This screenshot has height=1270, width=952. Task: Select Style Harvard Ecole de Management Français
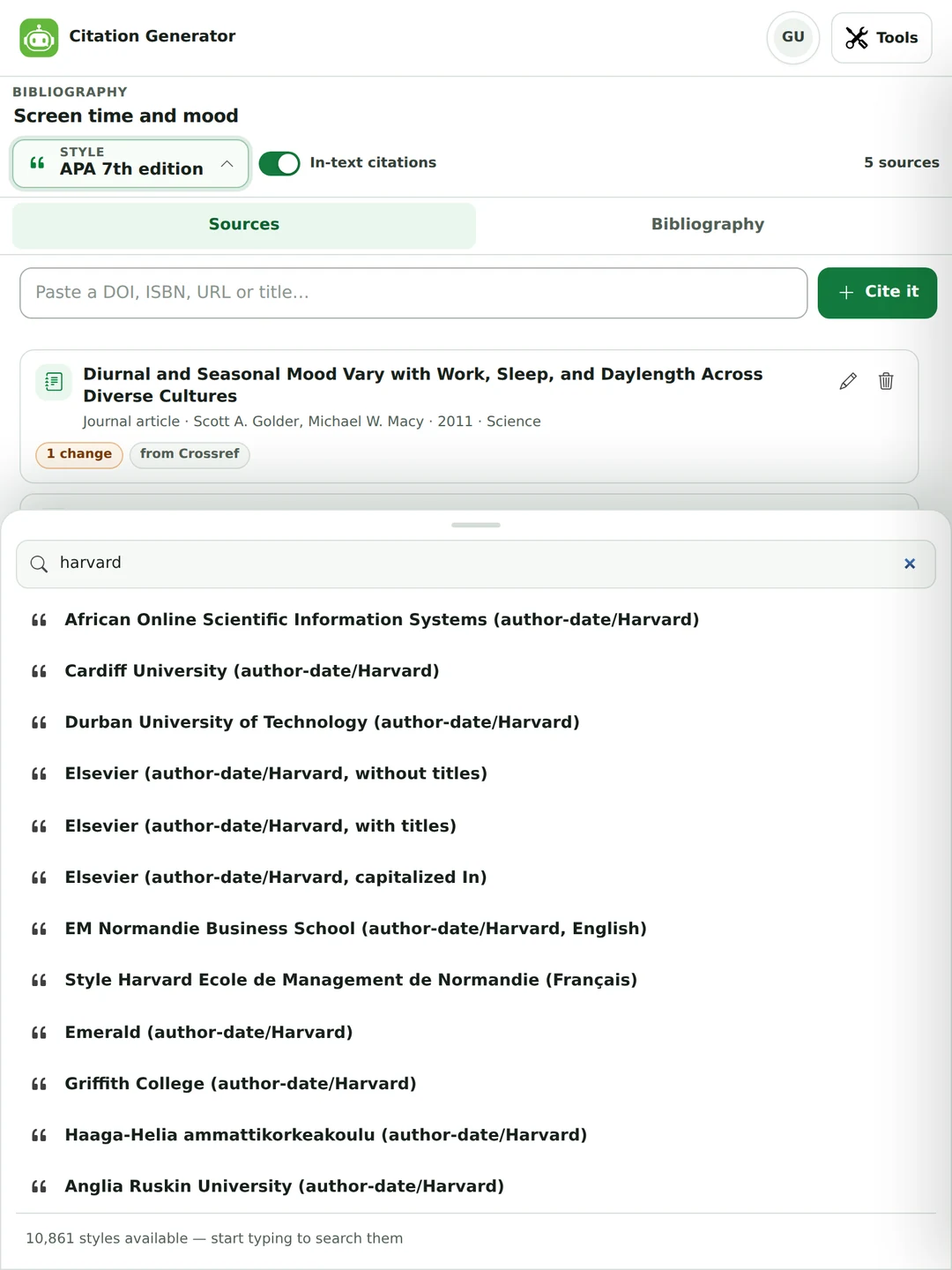(x=476, y=980)
